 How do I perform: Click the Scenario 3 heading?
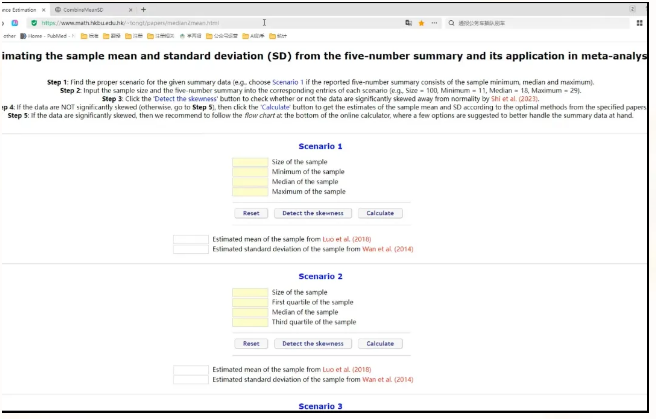320,406
